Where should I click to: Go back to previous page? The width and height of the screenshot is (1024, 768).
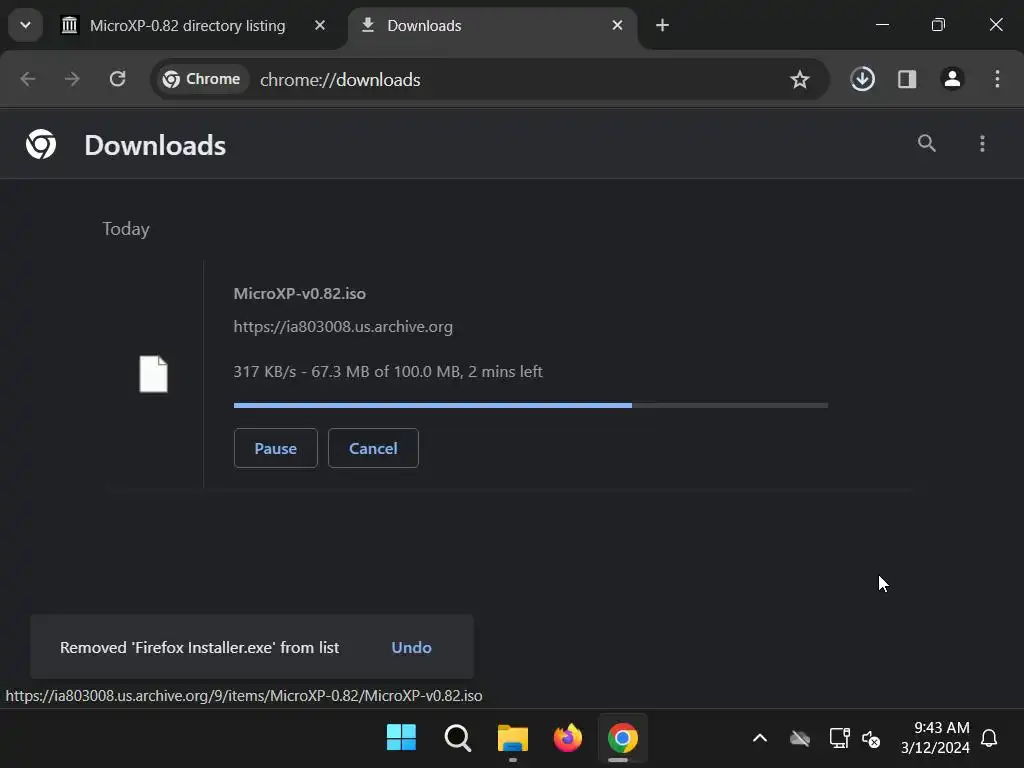click(27, 79)
